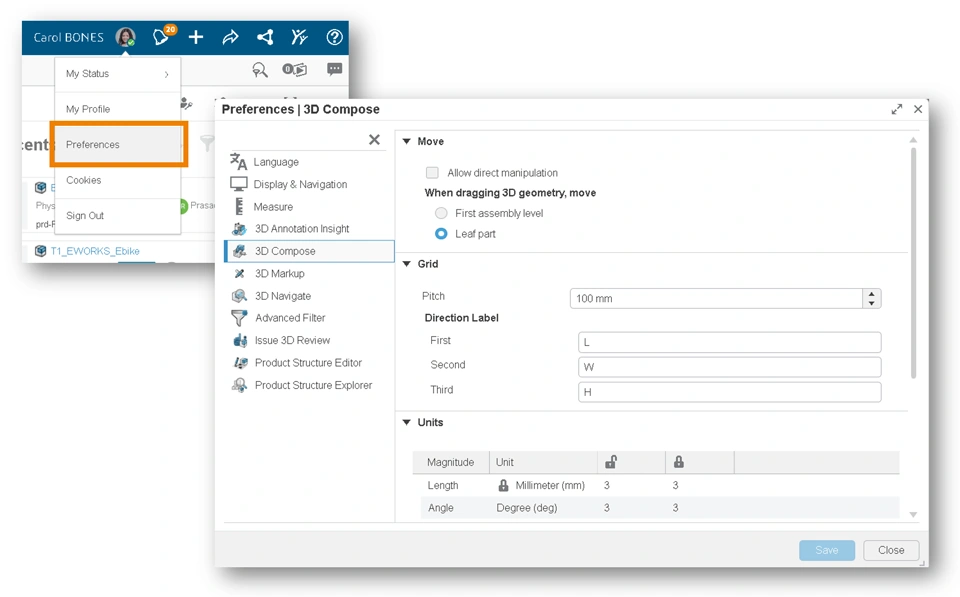Open My Profile menu item
The width and height of the screenshot is (960, 597).
tap(118, 109)
